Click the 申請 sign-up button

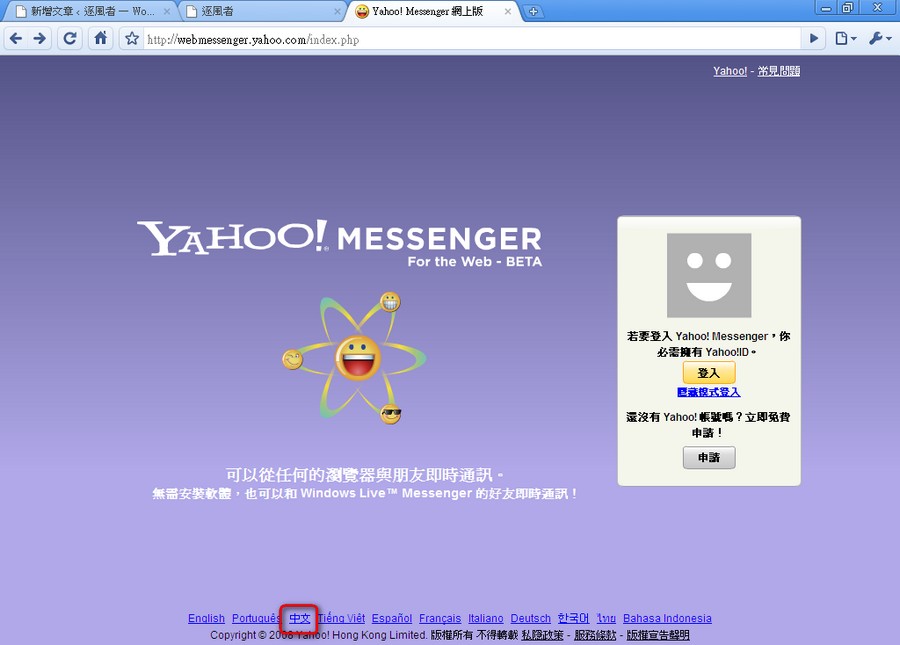709,457
